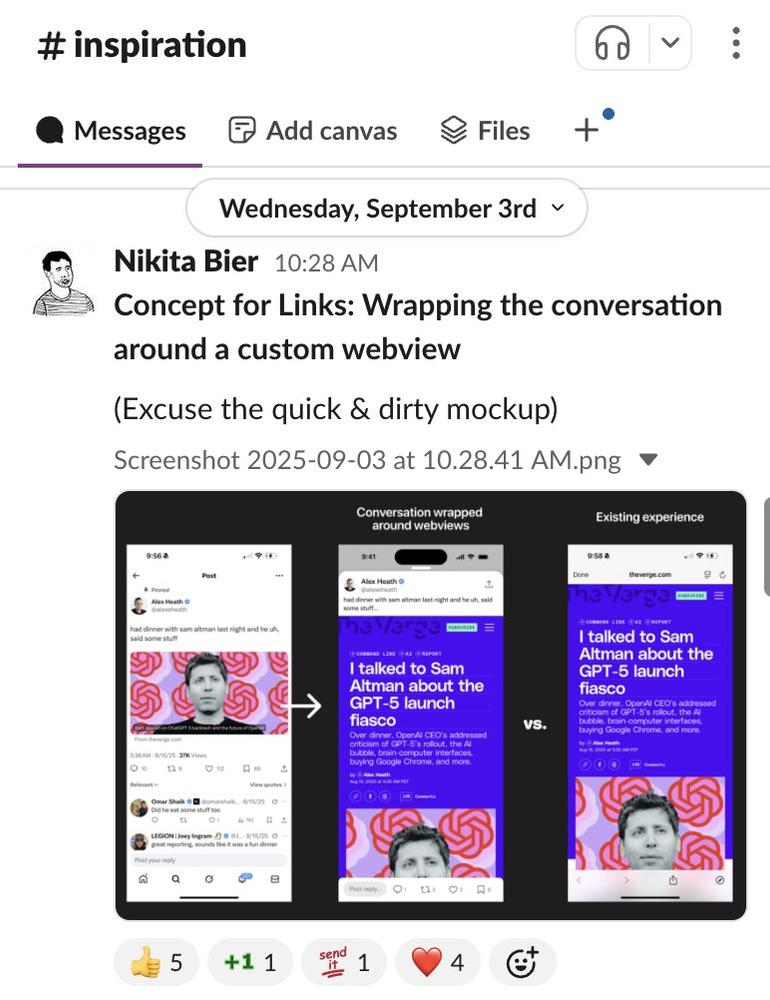Open huddle options dropdown chevron

(x=670, y=43)
